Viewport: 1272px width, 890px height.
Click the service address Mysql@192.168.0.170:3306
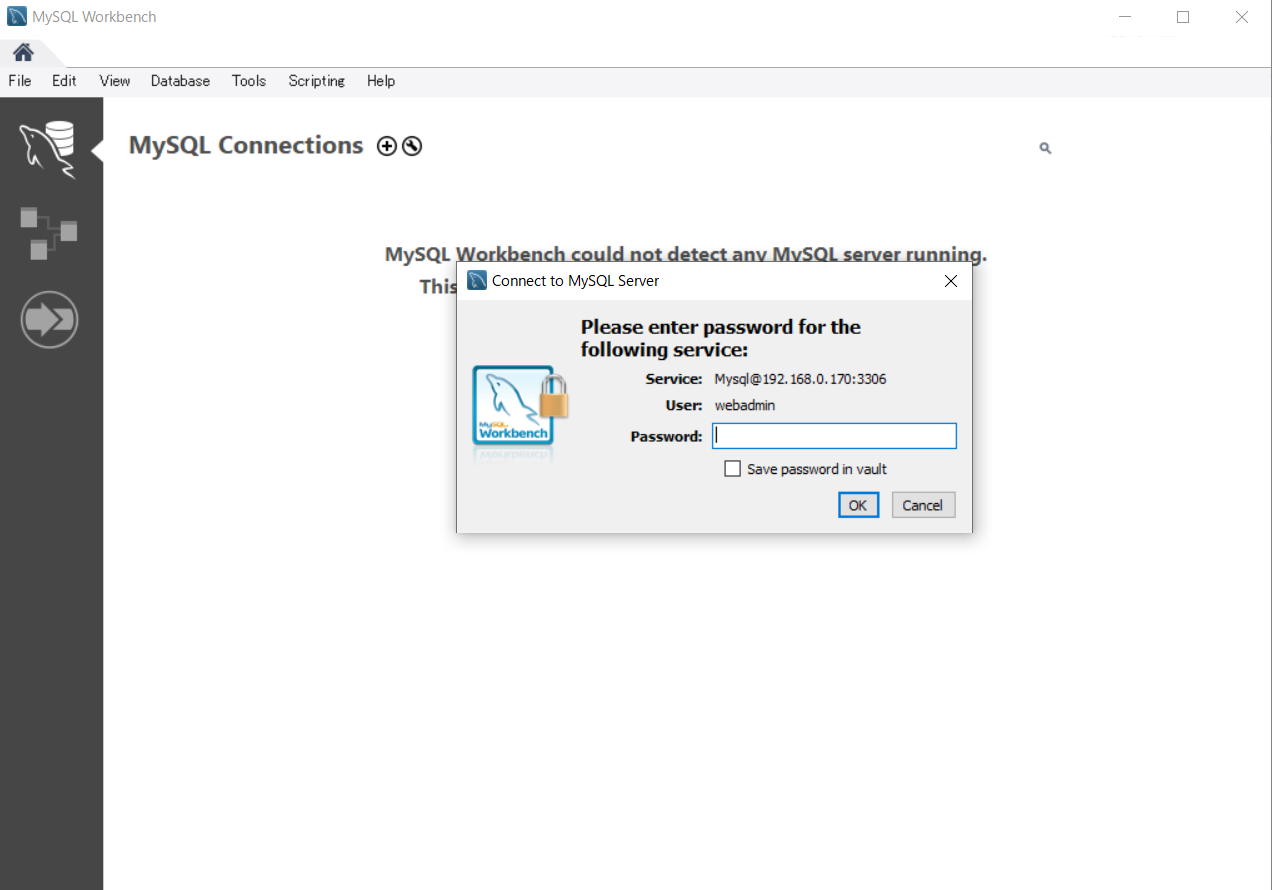800,379
